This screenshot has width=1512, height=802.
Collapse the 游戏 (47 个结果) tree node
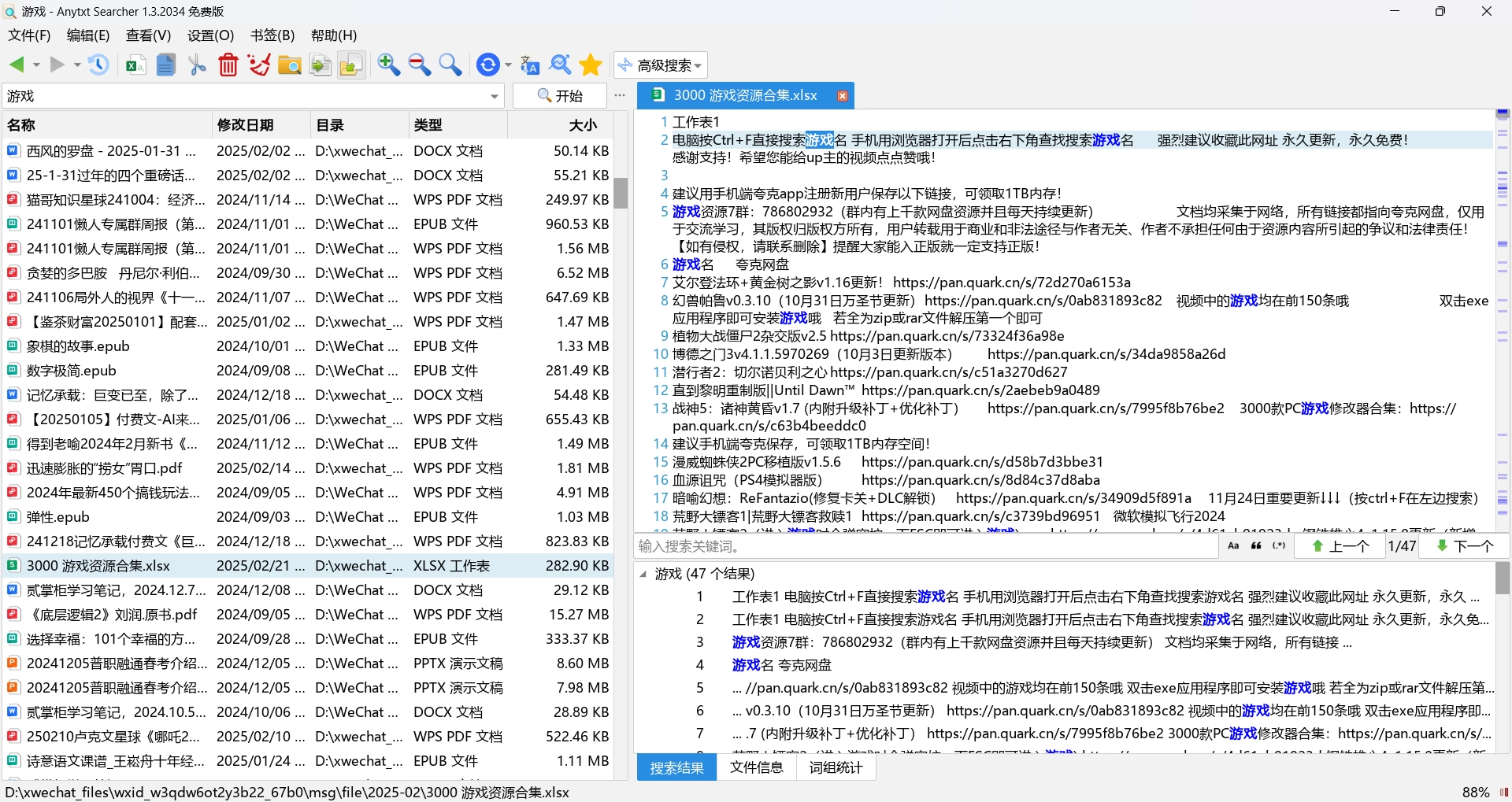point(643,574)
